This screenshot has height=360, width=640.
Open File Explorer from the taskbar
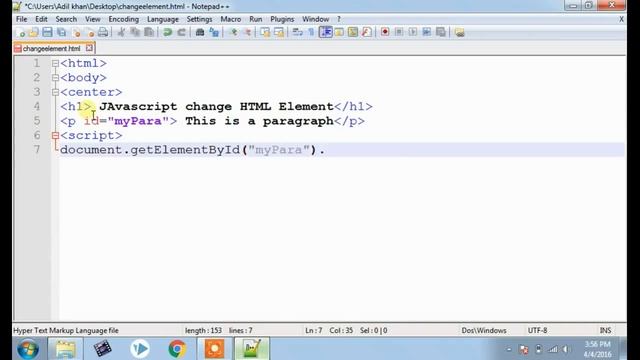pos(65,349)
